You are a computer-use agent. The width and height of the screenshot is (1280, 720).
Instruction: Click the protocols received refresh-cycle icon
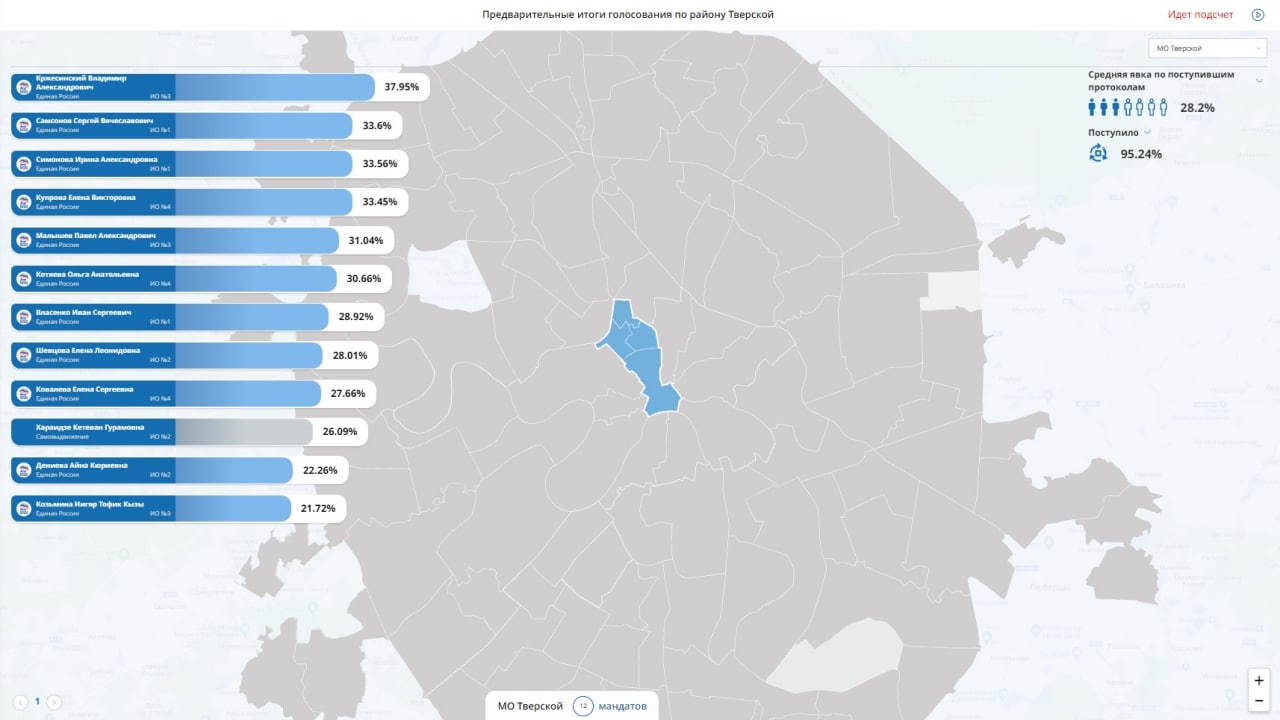click(1098, 153)
